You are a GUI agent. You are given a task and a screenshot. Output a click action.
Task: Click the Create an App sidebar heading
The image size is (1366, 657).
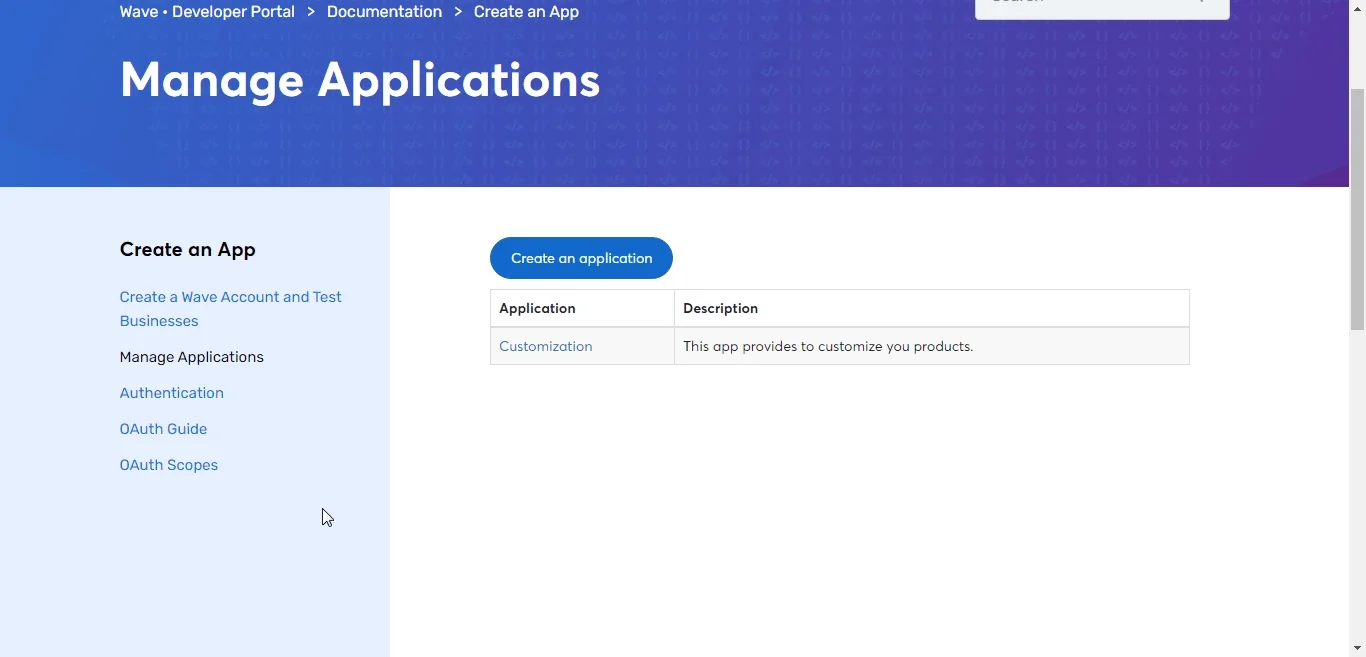coord(188,249)
